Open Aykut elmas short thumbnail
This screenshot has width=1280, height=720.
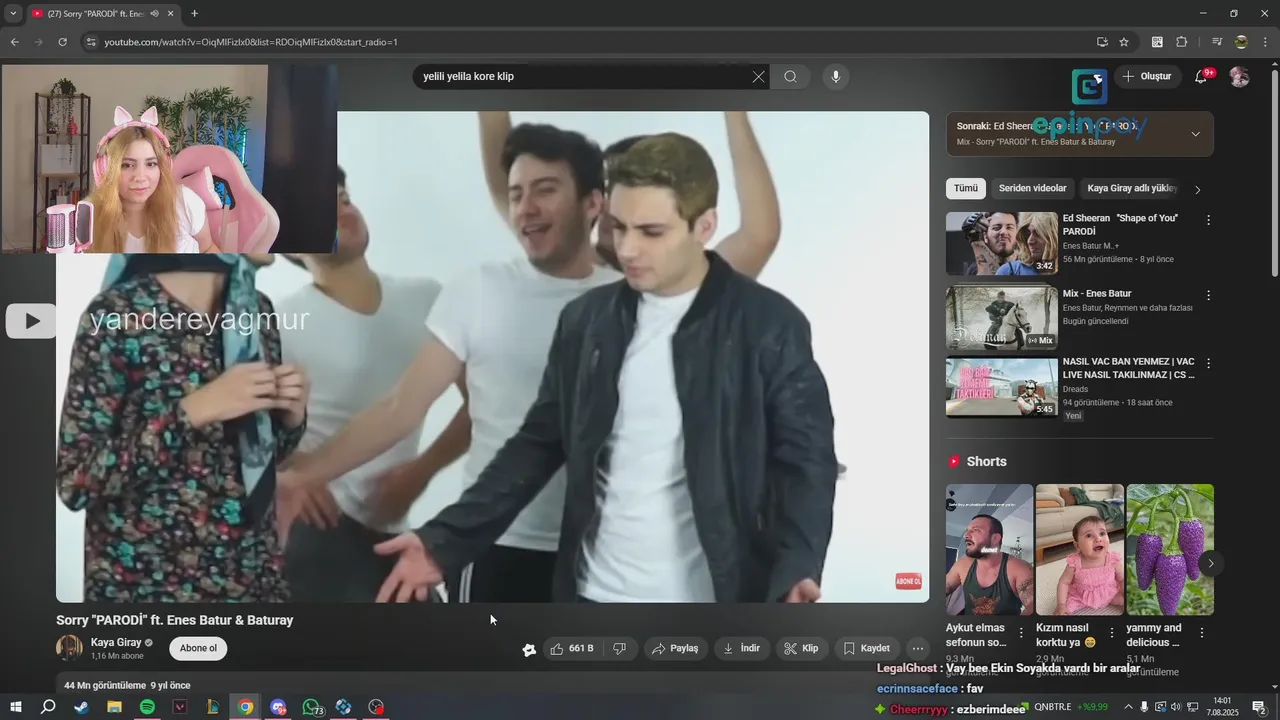989,550
